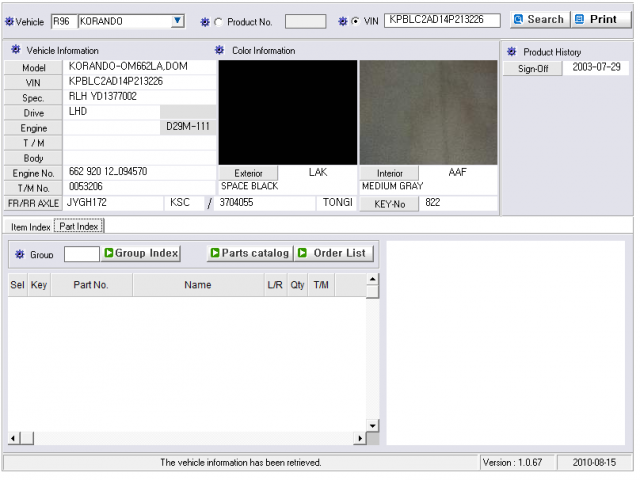The image size is (640, 480).
Task: Click the Print button
Action: coord(602,20)
